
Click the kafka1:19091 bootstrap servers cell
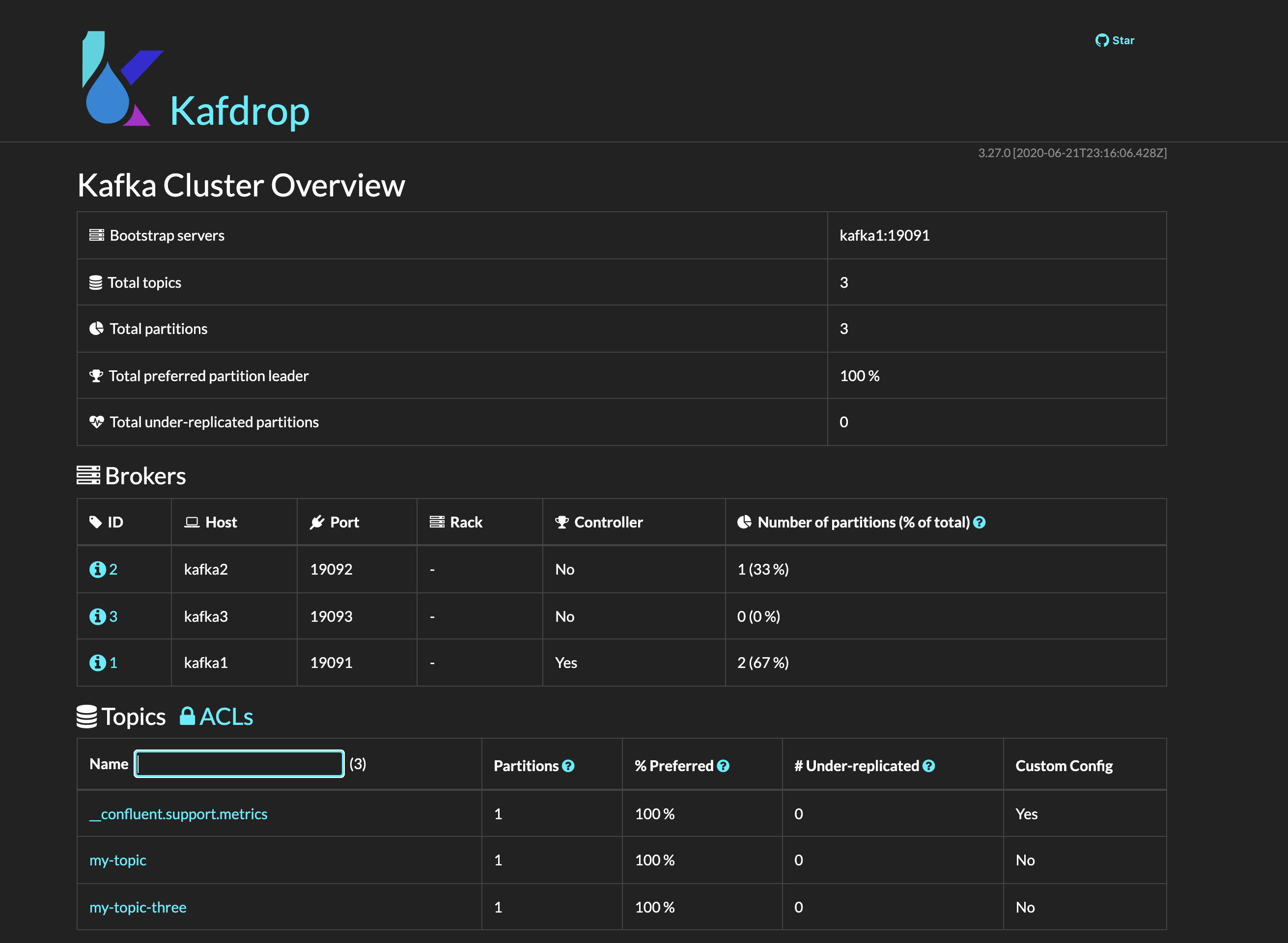click(x=884, y=235)
